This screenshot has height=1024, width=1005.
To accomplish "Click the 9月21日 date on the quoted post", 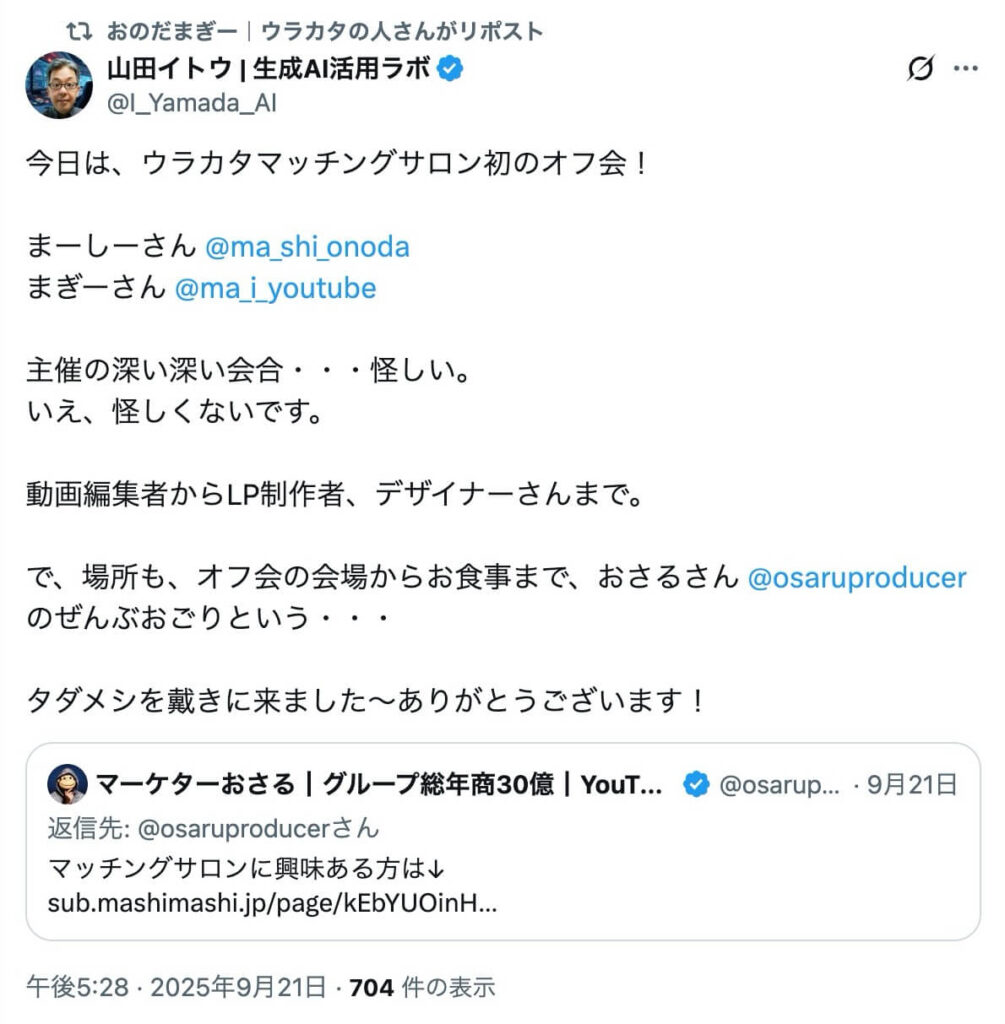I will [912, 785].
